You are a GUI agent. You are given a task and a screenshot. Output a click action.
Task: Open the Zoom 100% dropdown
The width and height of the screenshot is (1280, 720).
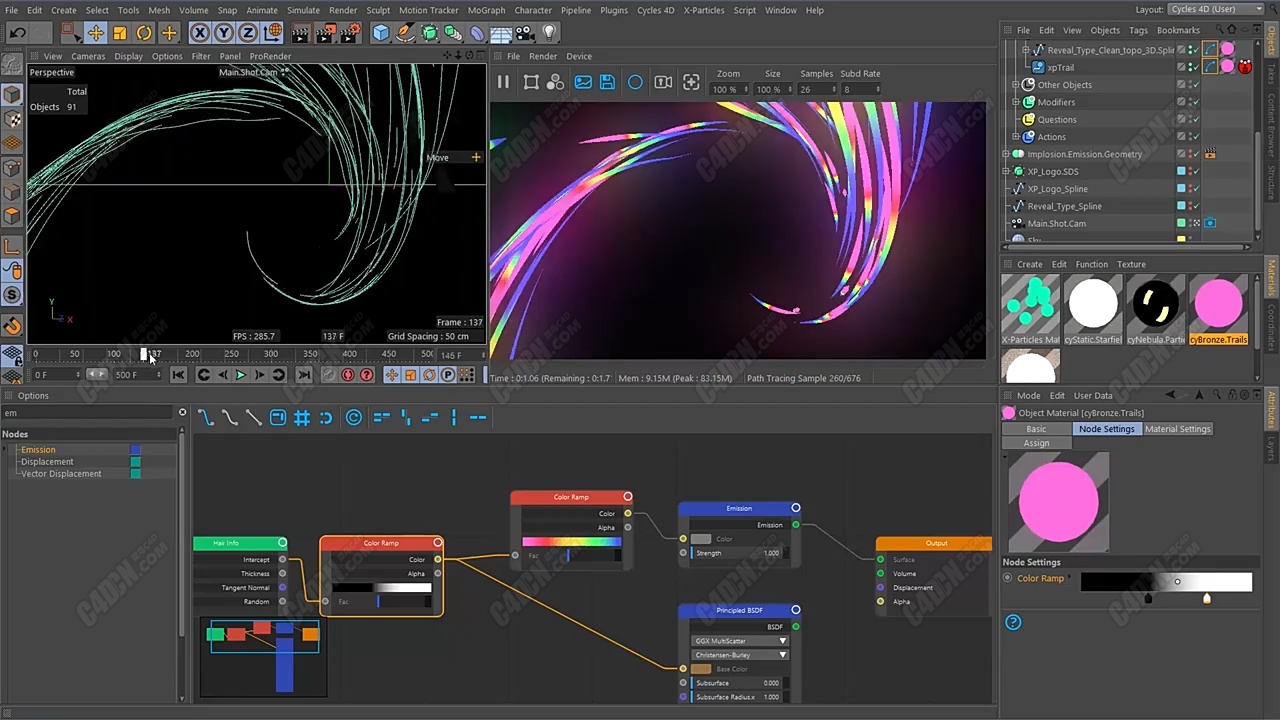click(x=730, y=89)
